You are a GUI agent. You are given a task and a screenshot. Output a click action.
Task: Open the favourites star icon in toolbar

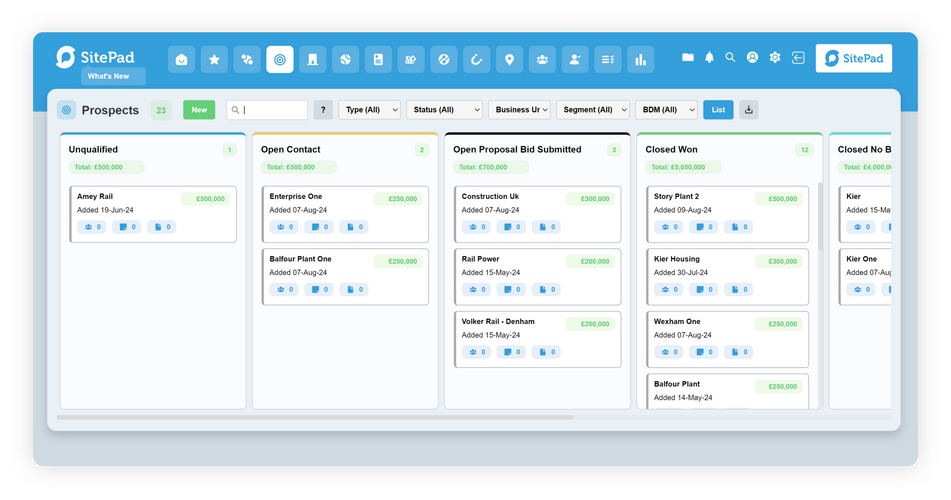[214, 60]
